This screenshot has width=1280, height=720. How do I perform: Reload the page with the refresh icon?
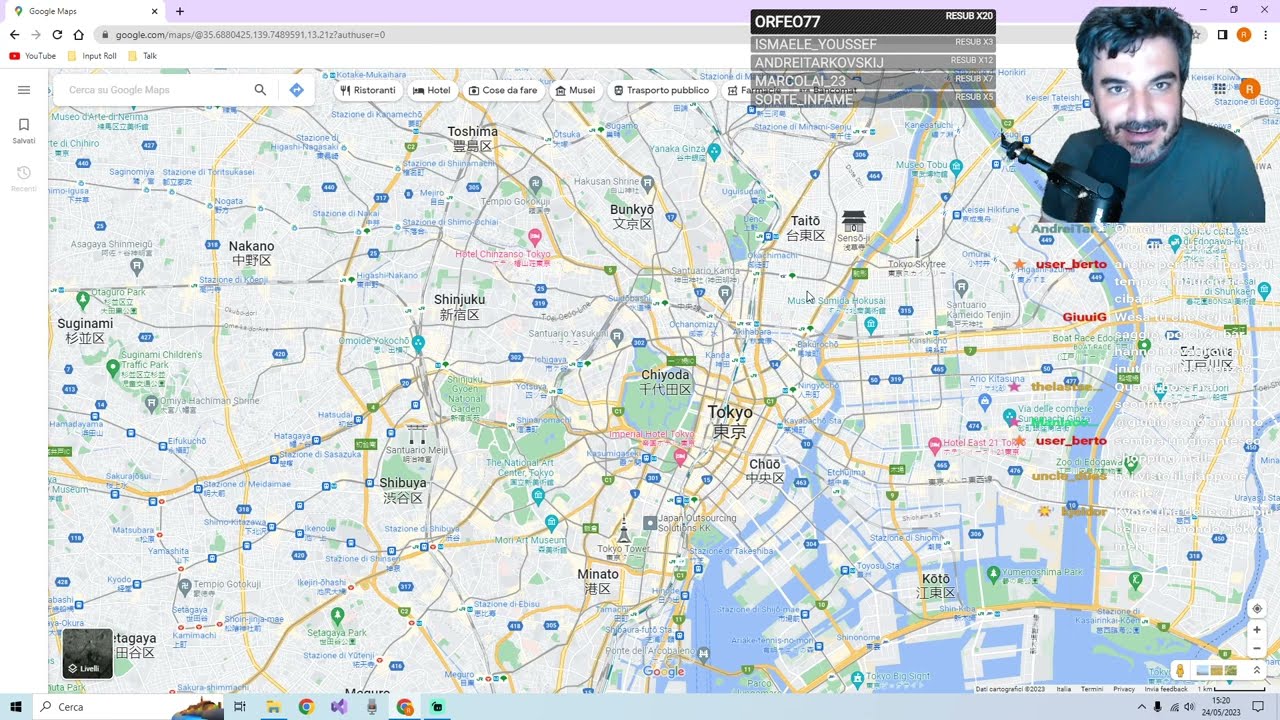click(57, 35)
